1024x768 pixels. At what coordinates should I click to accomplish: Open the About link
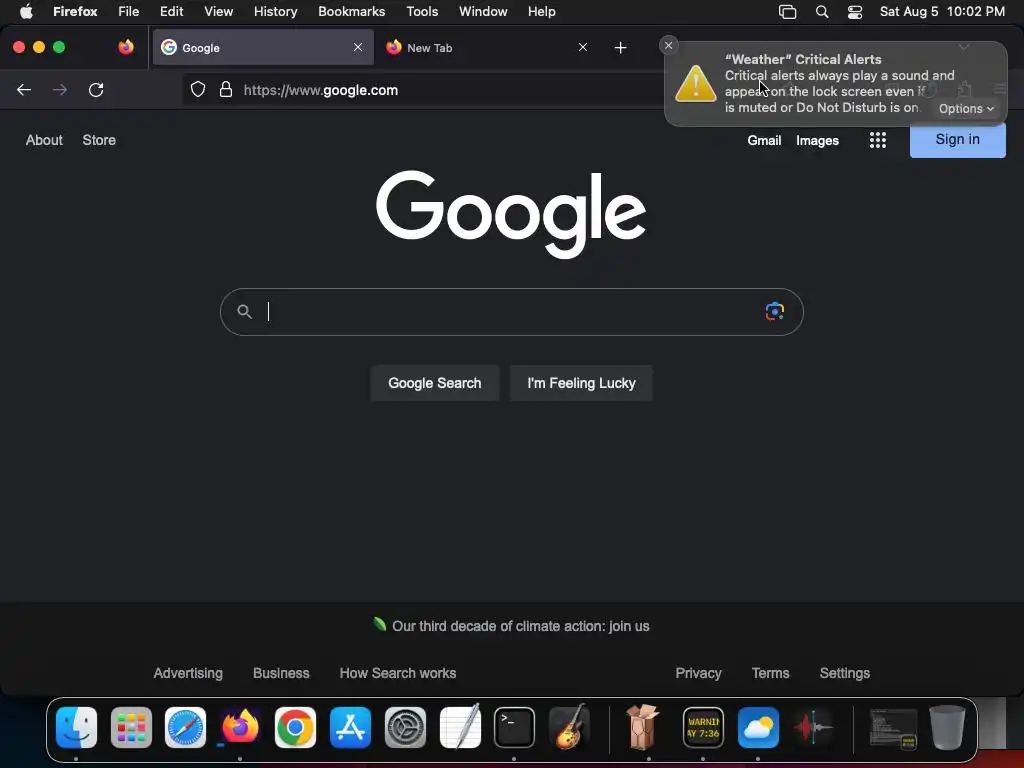point(44,140)
